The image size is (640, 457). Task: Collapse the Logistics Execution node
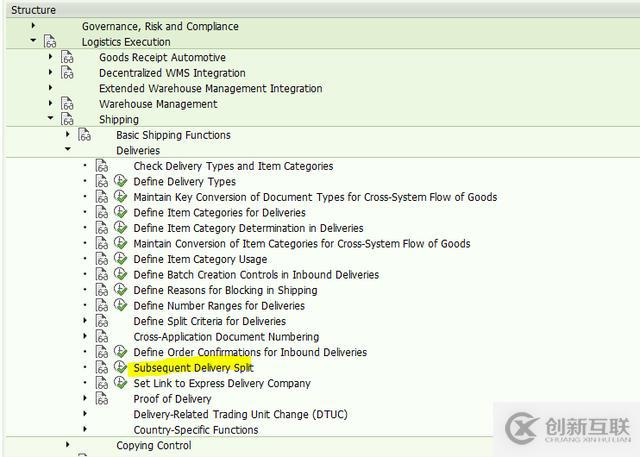click(33, 40)
